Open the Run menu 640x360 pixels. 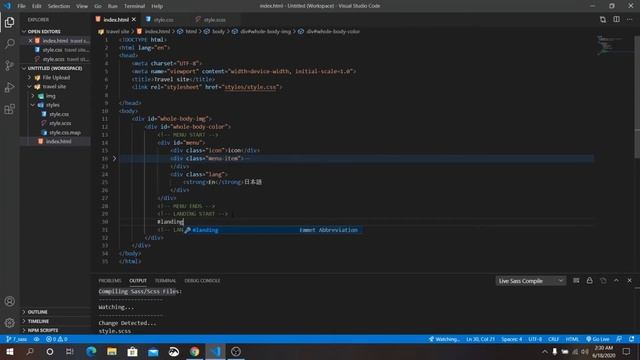point(113,6)
